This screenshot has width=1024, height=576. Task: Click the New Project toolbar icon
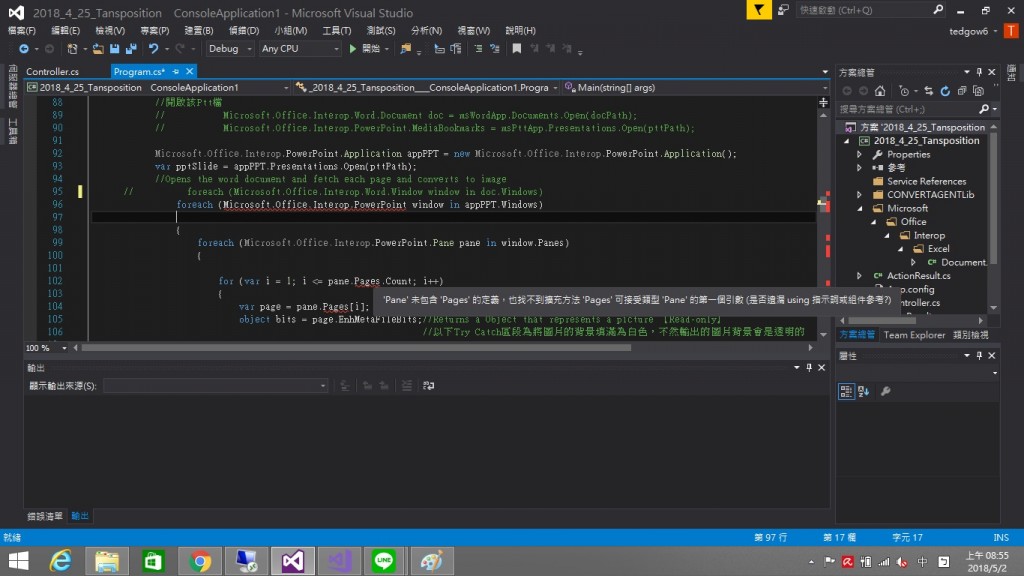tap(72, 48)
